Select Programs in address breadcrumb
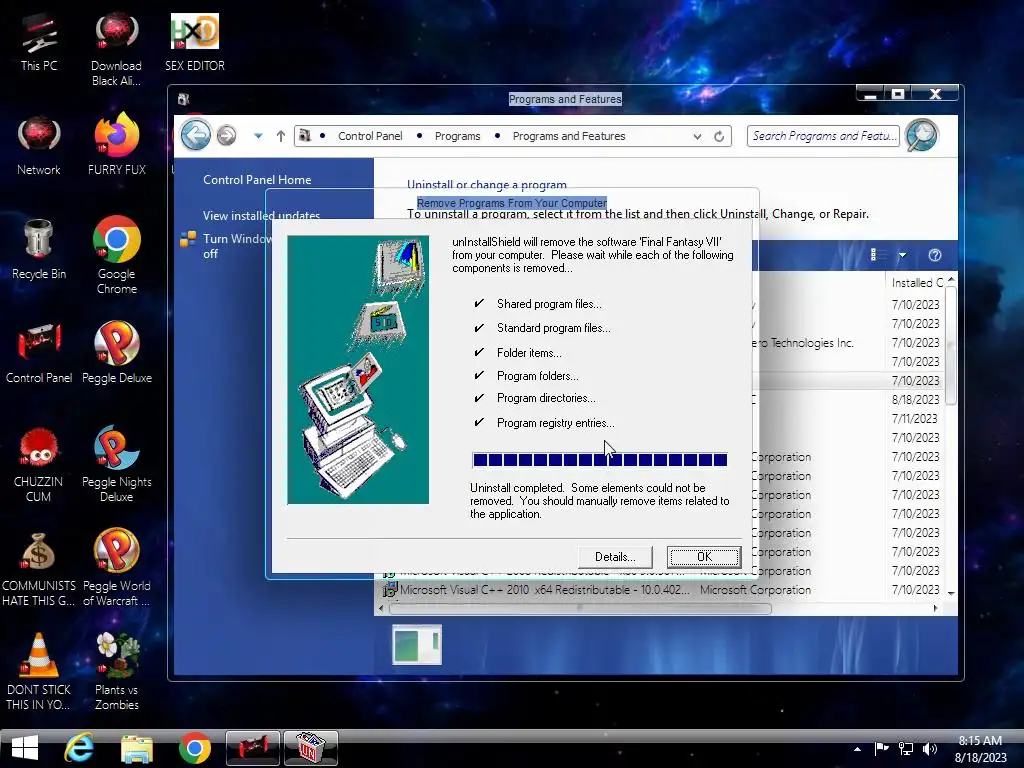1024x768 pixels. coord(457,136)
